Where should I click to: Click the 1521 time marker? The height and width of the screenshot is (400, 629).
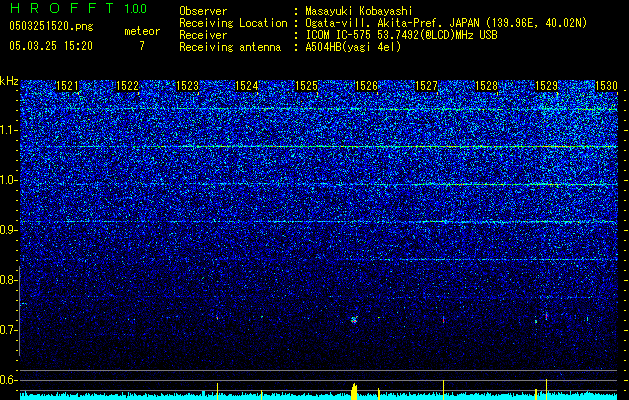[x=67, y=86]
